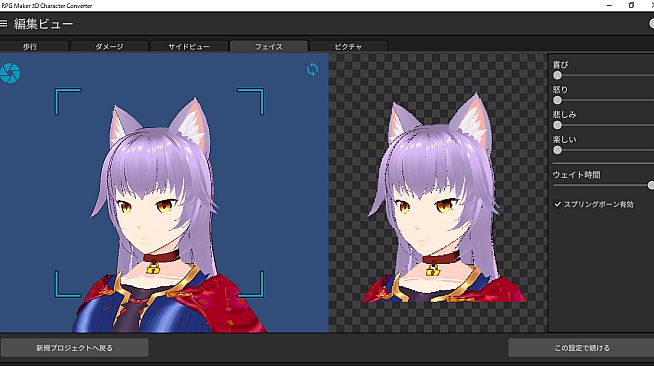This screenshot has width=654, height=366.
Task: Select the フェイス tab
Action: tap(269, 46)
